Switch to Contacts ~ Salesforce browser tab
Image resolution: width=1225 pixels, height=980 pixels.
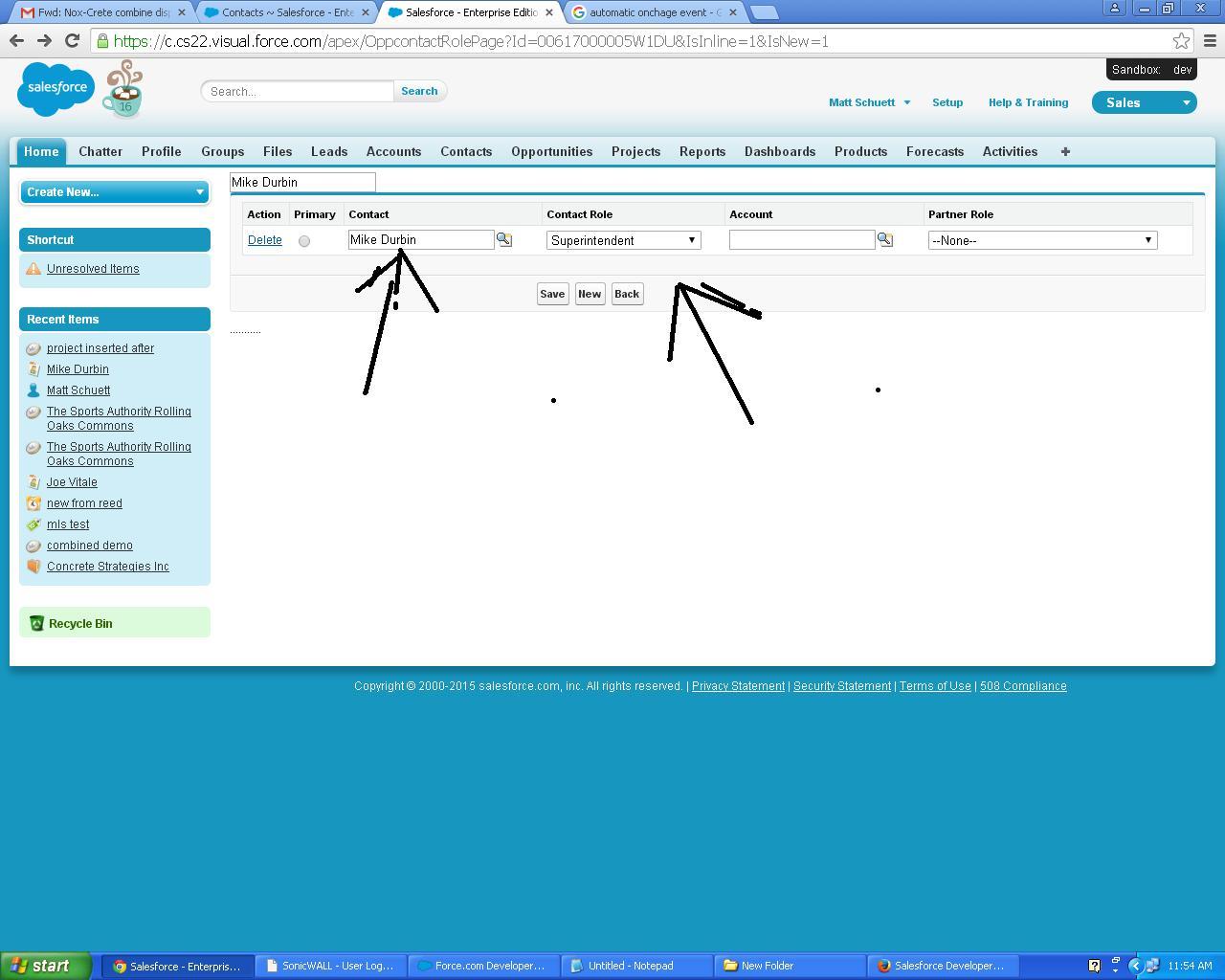(287, 12)
